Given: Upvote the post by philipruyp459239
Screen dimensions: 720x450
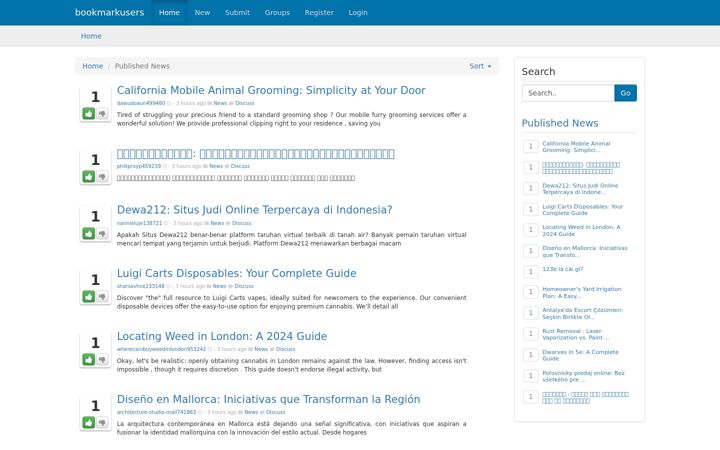Looking at the screenshot, I should (89, 176).
